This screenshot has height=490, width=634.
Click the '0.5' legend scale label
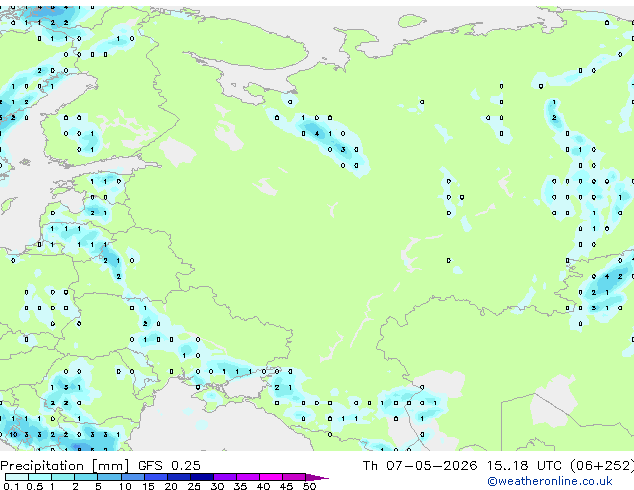point(35,486)
